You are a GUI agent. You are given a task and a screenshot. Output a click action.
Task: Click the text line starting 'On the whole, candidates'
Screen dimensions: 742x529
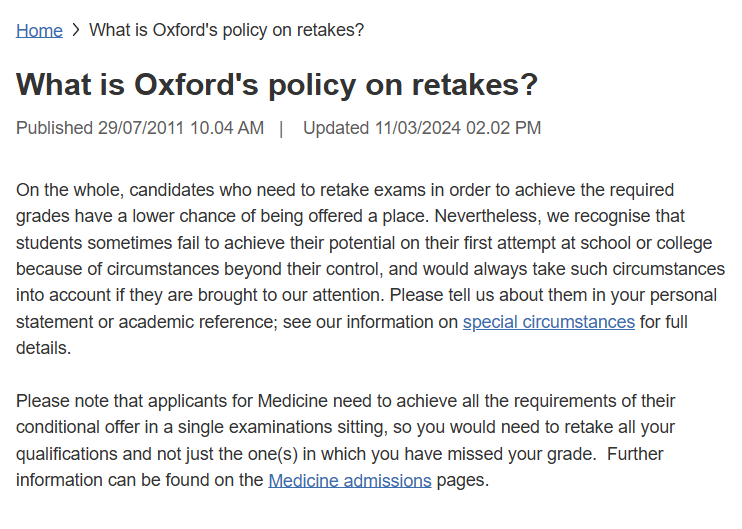tap(345, 190)
